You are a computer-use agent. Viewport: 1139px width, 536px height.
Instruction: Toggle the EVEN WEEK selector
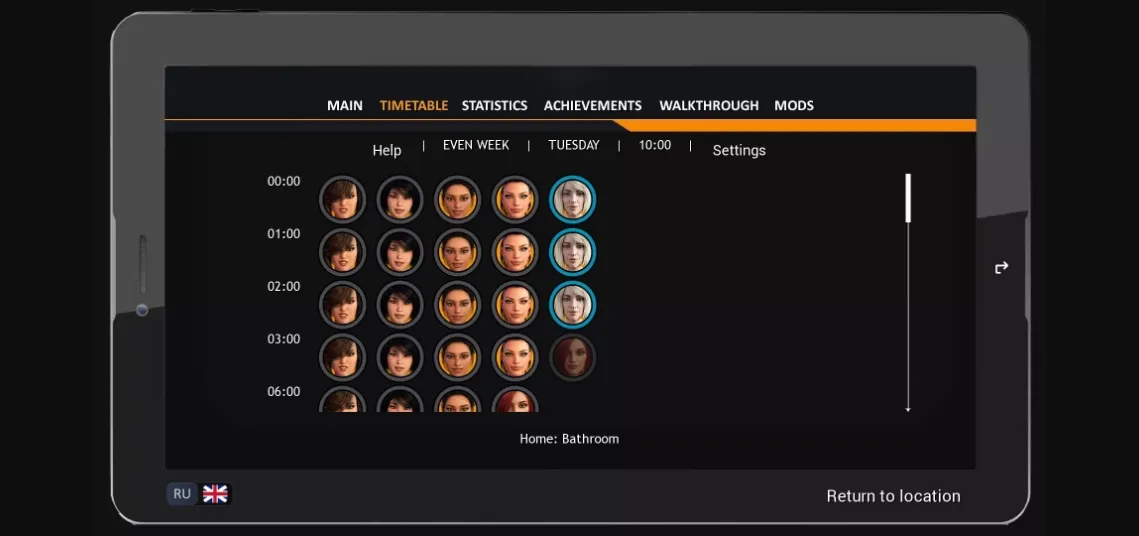coord(476,145)
